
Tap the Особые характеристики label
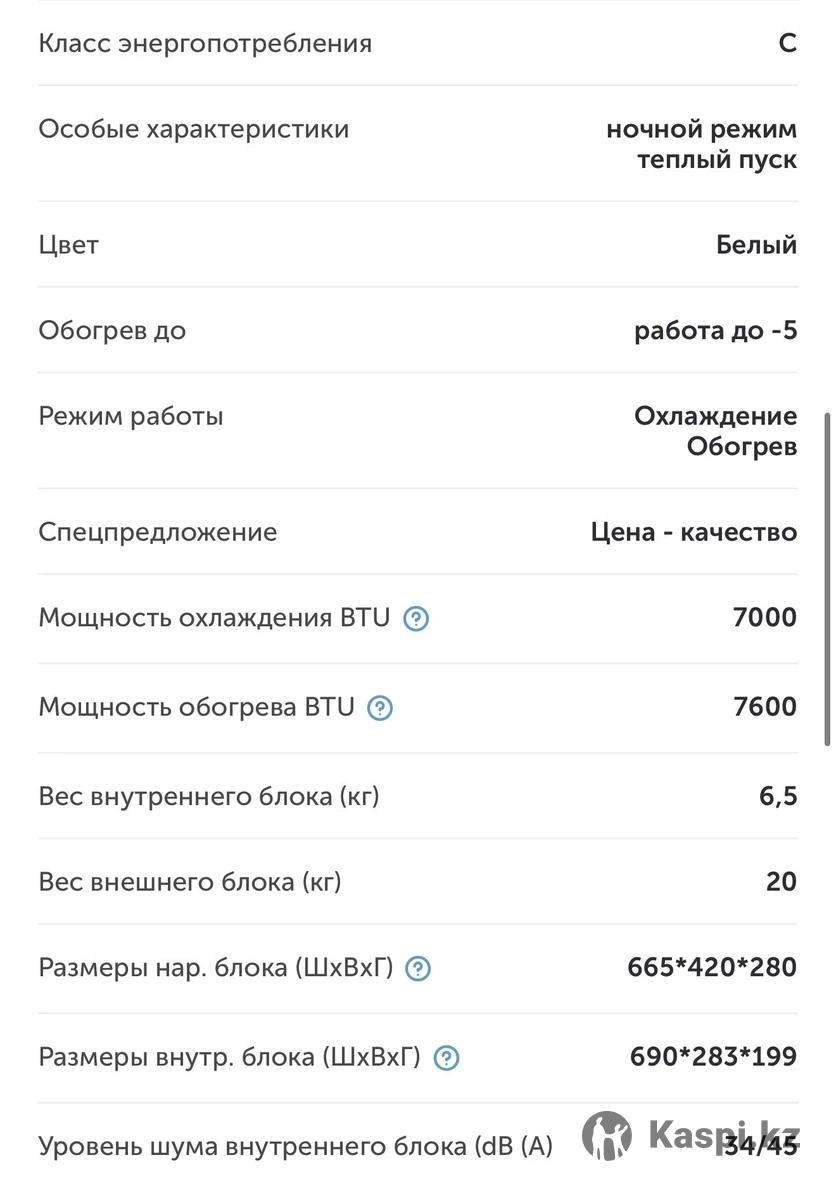194,129
